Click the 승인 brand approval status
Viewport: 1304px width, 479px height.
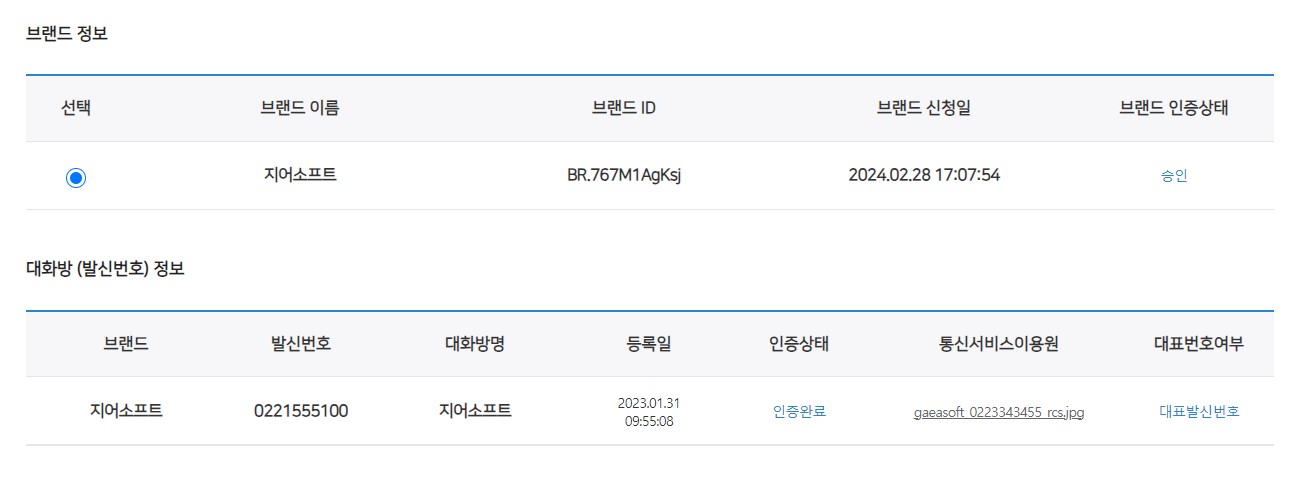pyautogui.click(x=1174, y=176)
